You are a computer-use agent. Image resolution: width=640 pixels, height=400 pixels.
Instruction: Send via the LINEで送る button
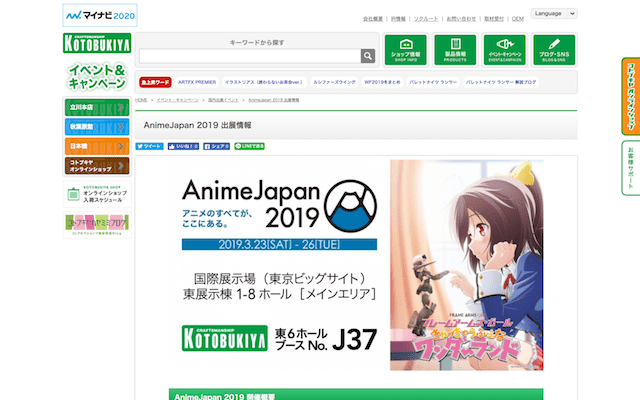point(249,146)
